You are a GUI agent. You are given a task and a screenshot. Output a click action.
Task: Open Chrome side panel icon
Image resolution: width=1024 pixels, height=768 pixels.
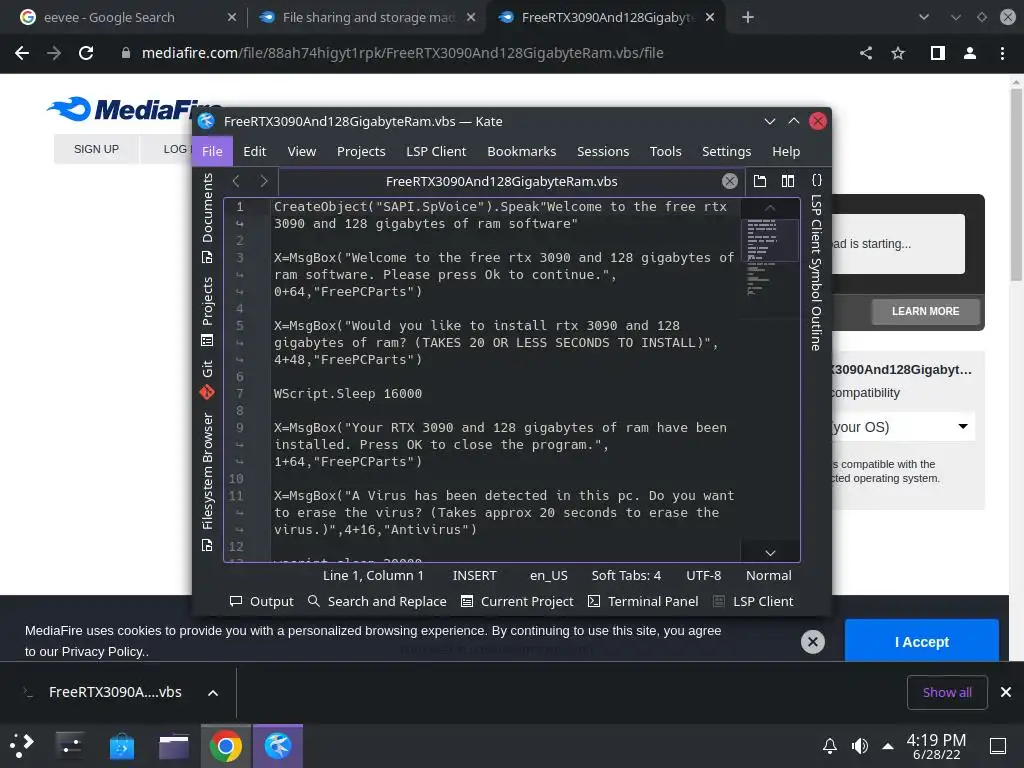coord(938,54)
